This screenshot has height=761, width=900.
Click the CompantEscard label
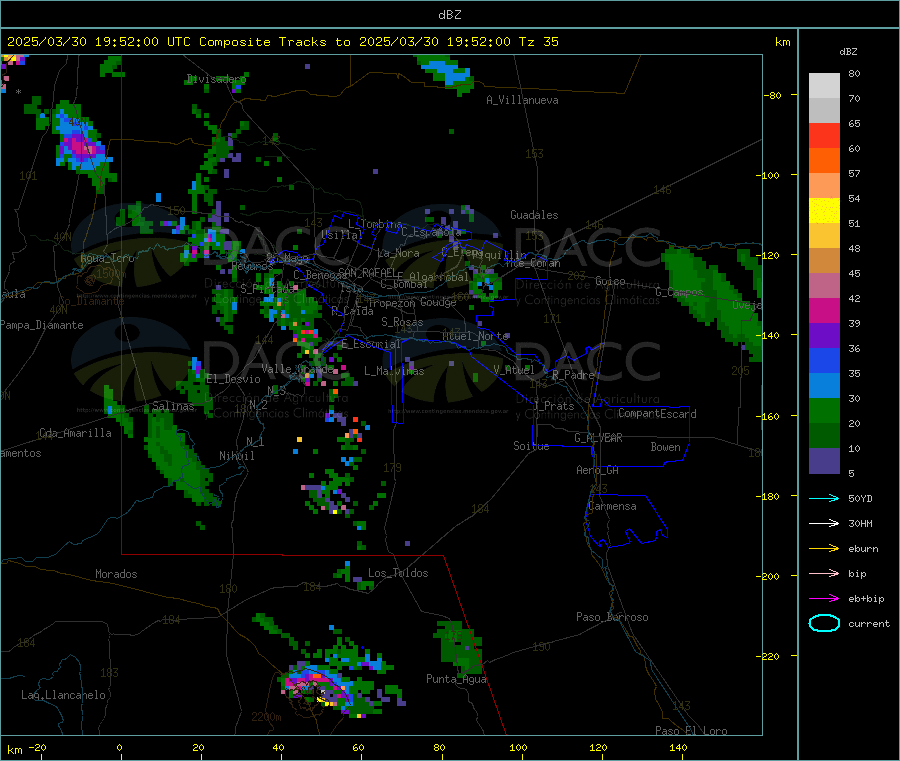point(657,413)
